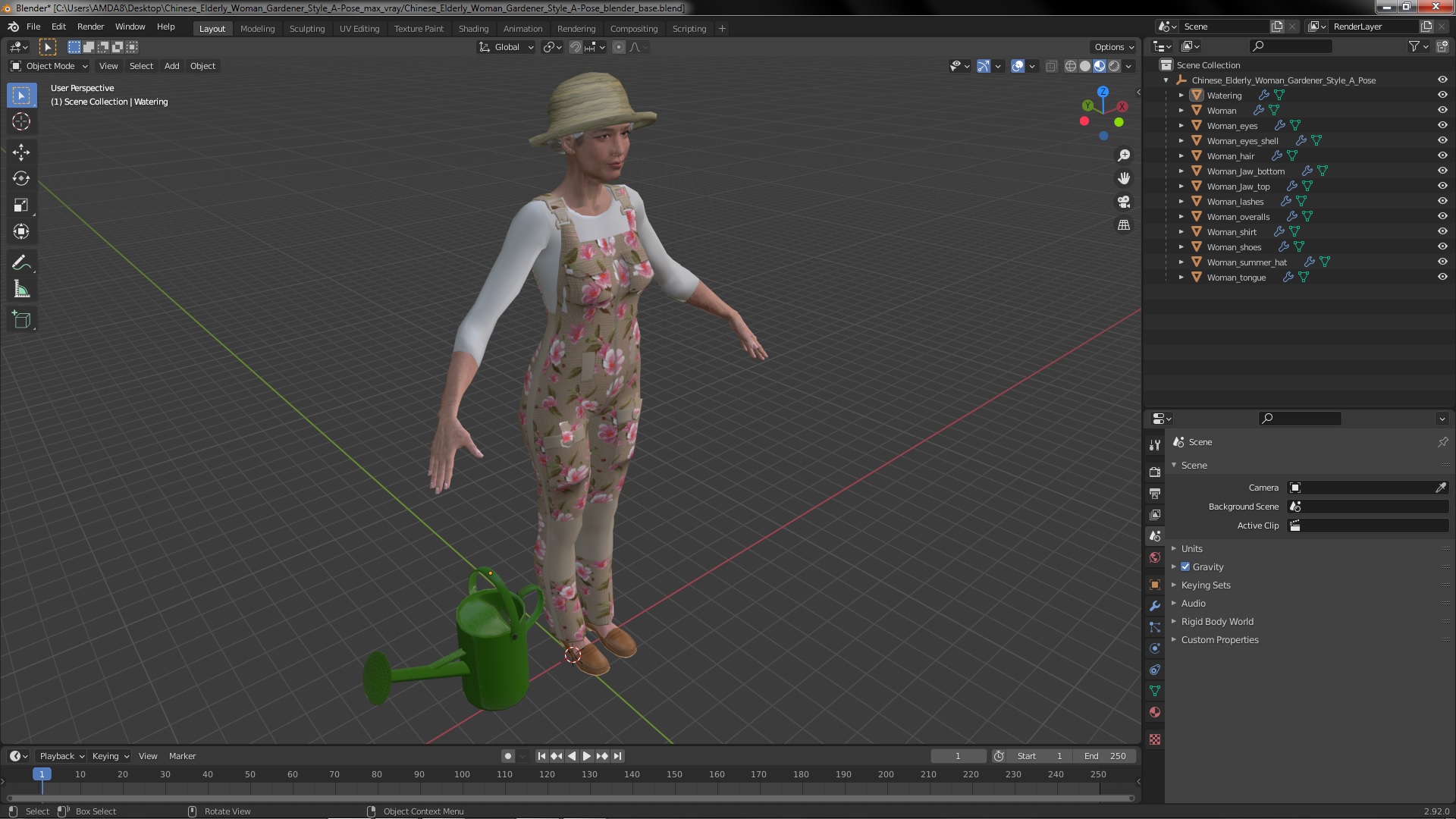Select the Cursor tool in the toolbar
The width and height of the screenshot is (1456, 819).
(x=21, y=121)
